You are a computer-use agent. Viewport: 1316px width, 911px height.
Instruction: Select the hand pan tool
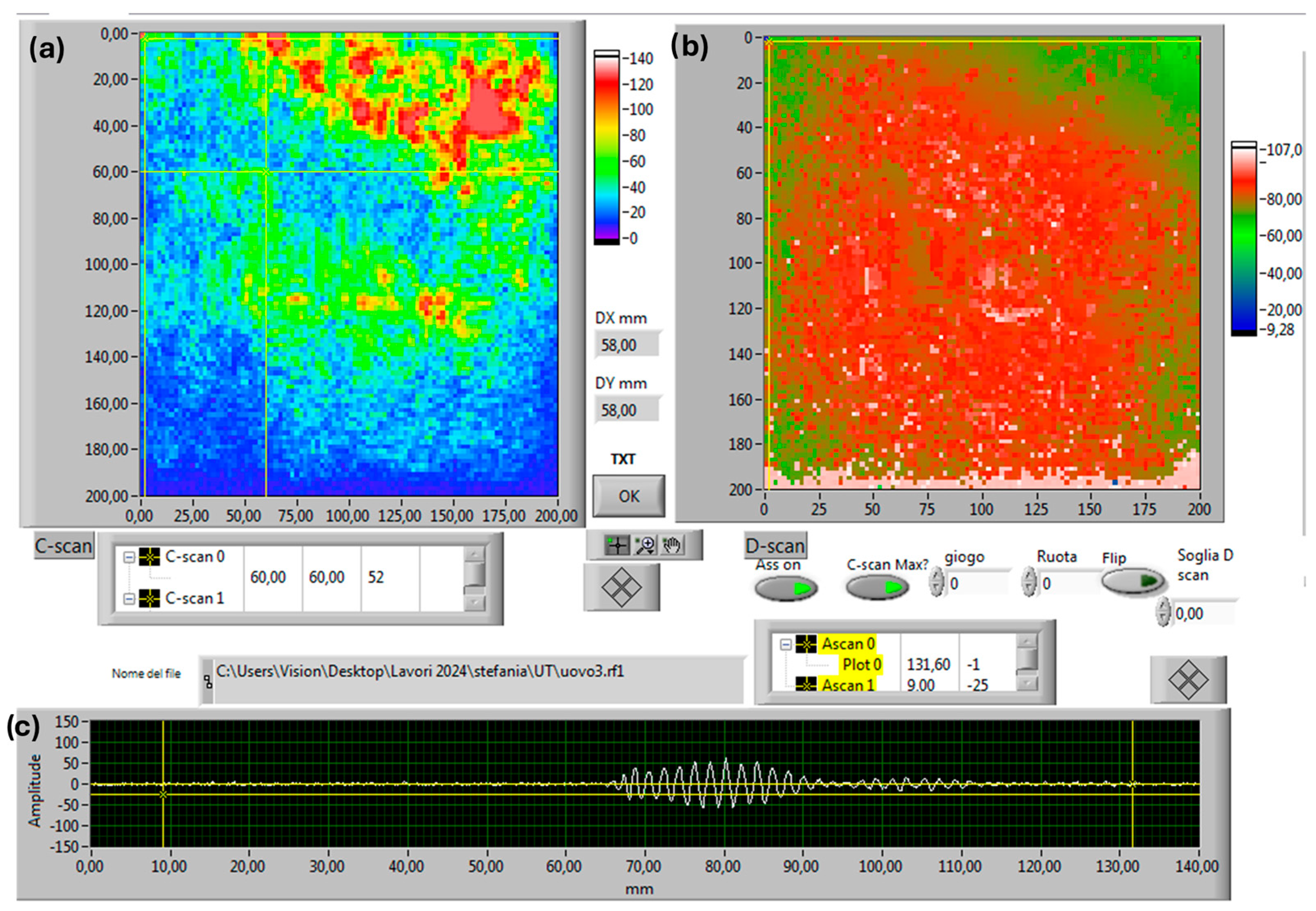(672, 545)
